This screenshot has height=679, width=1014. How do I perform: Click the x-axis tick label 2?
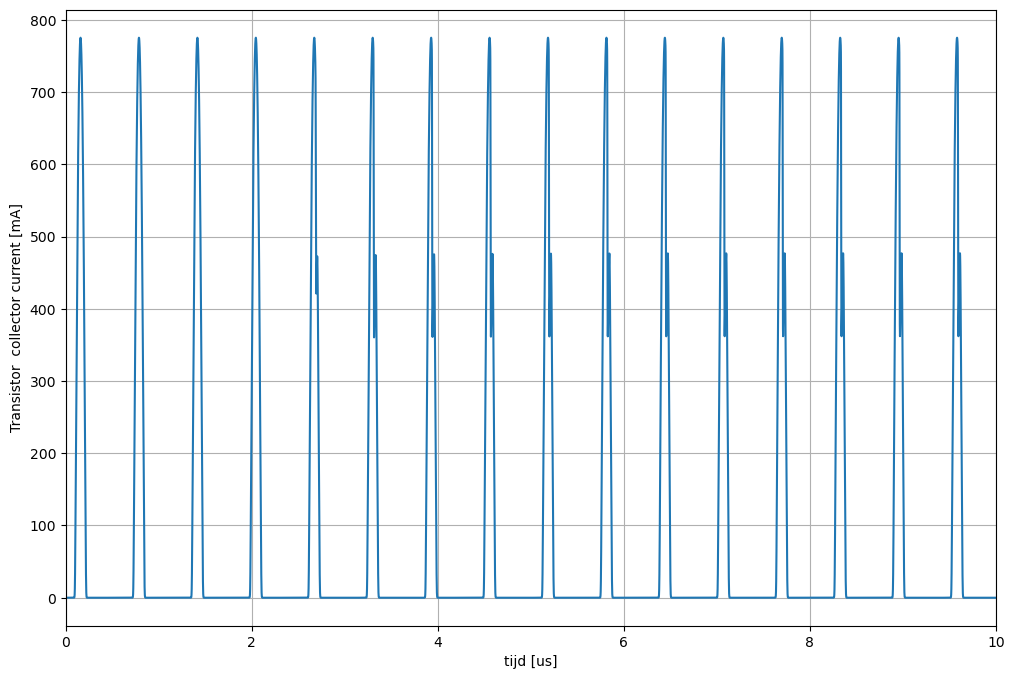coord(252,641)
